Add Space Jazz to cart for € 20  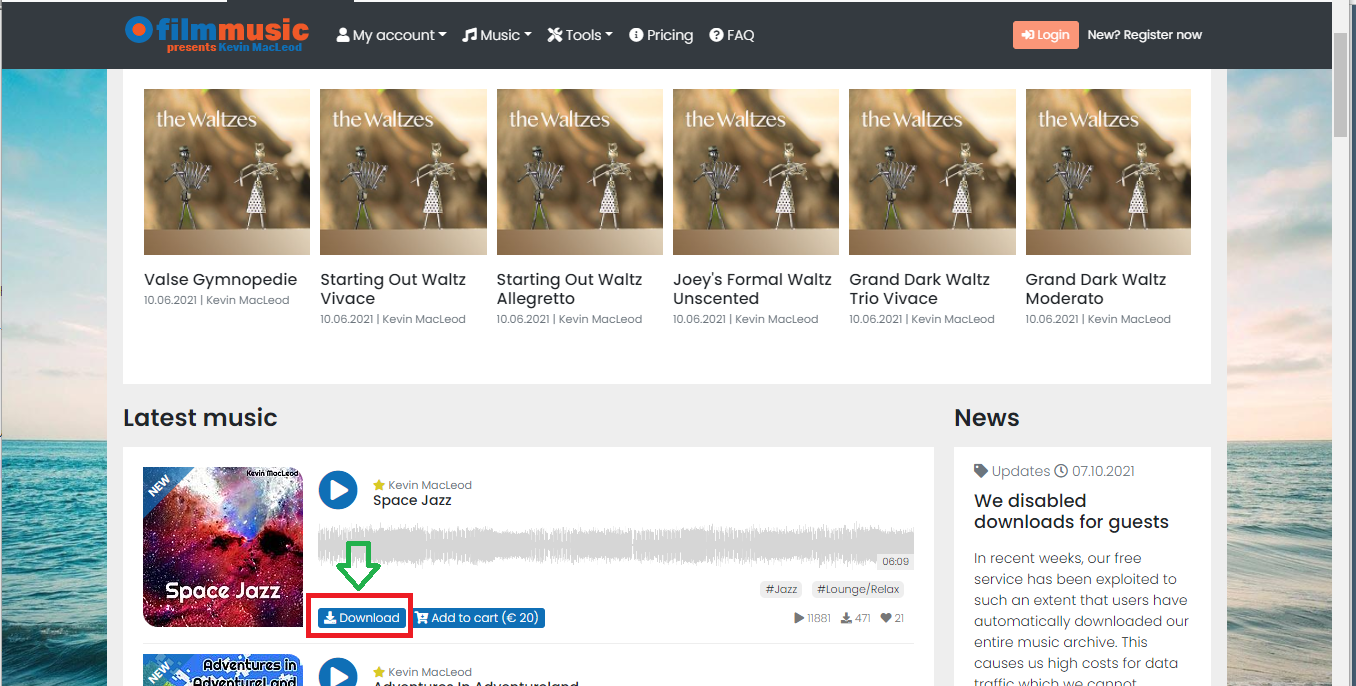click(x=479, y=618)
